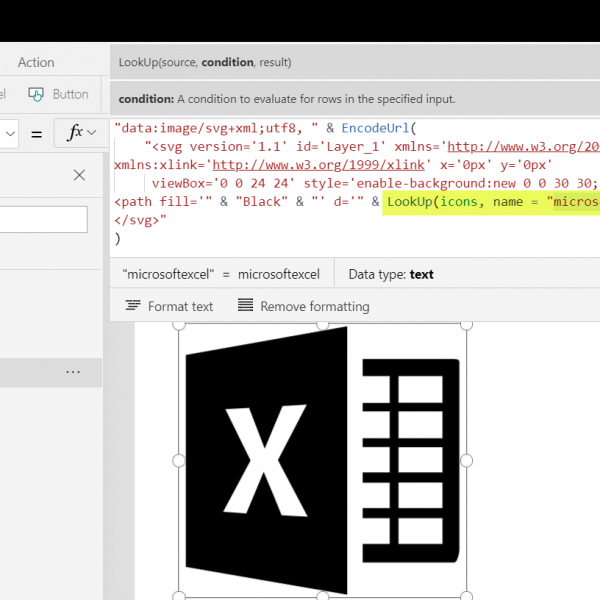Click the search input box in left pane
Screen dimensions: 600x600
click(43, 219)
